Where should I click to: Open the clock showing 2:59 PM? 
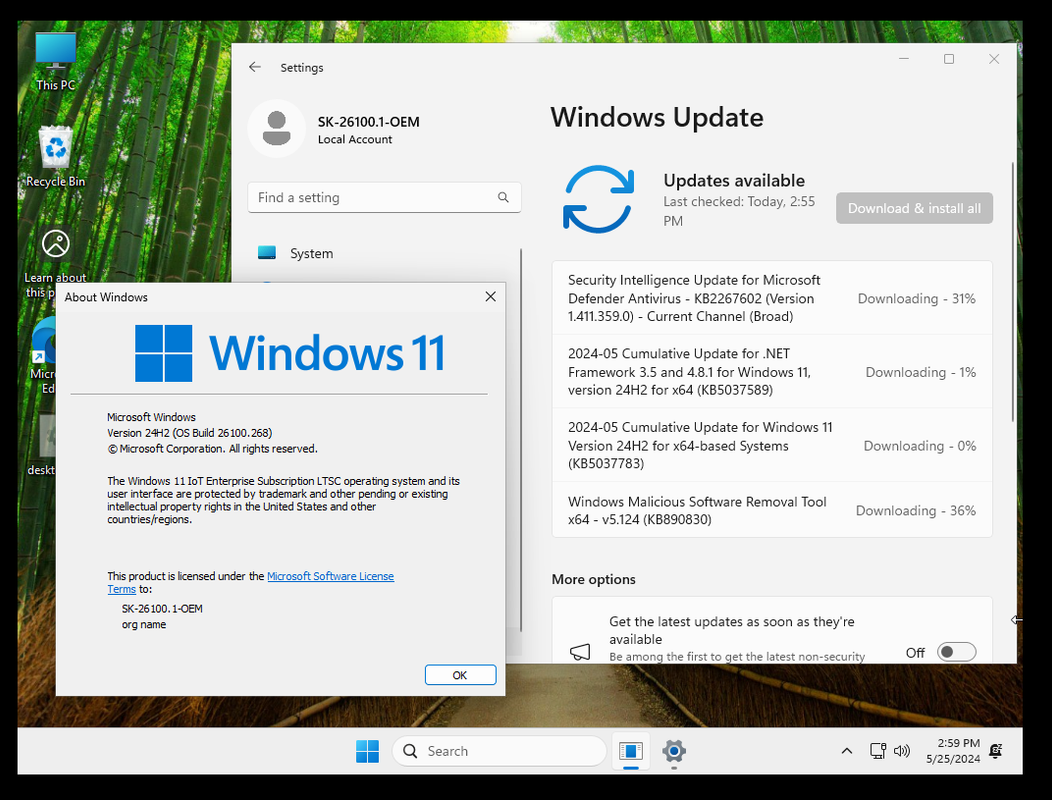tap(953, 751)
